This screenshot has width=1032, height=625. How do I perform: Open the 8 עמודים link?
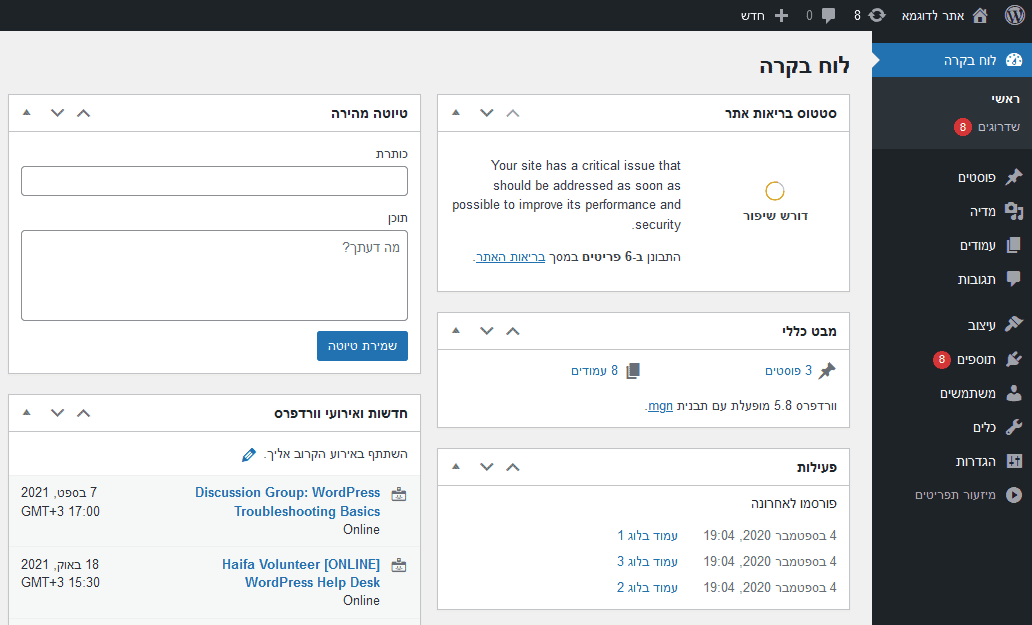594,371
